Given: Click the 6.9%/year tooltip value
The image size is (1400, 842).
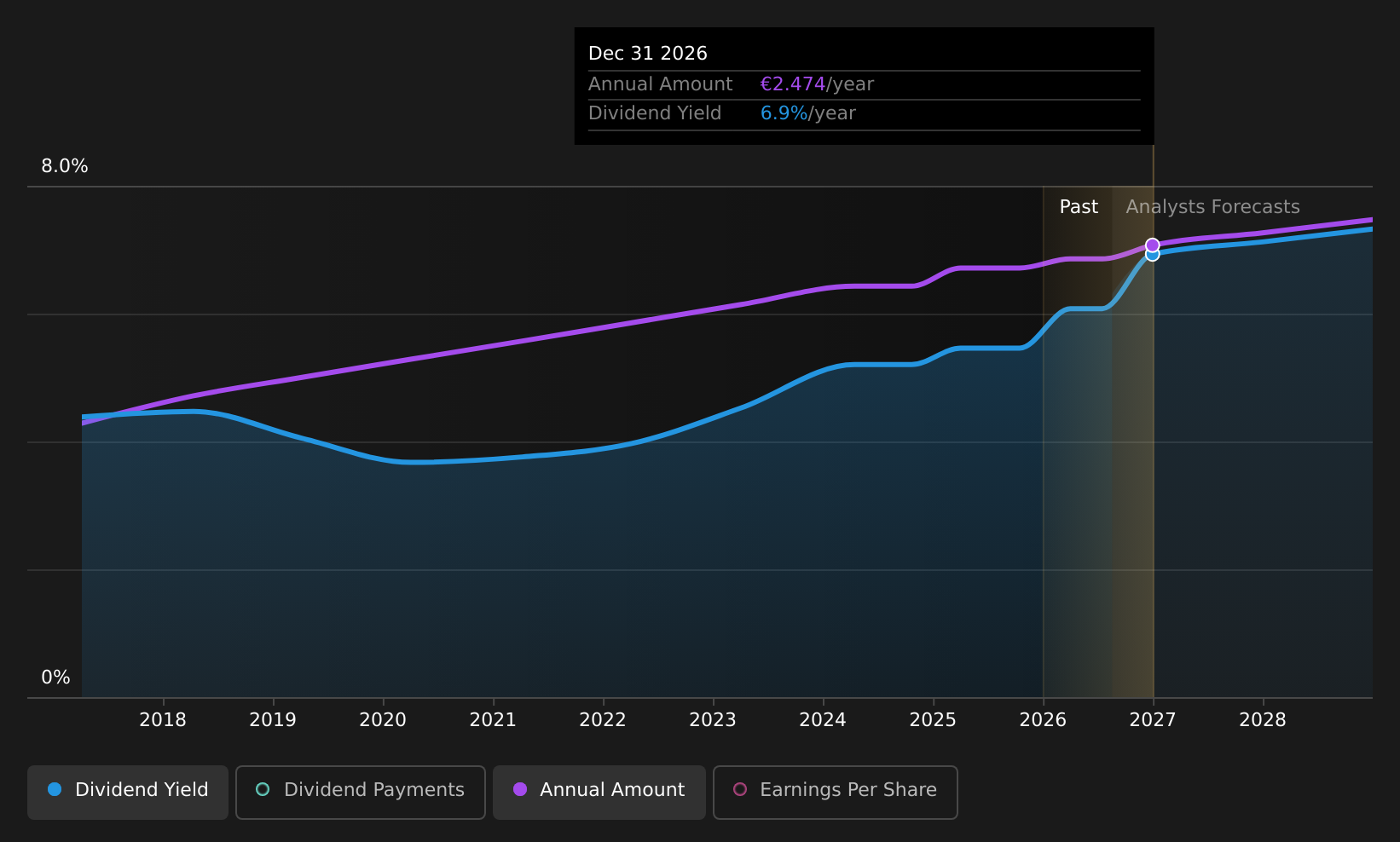Looking at the screenshot, I should click(x=807, y=113).
